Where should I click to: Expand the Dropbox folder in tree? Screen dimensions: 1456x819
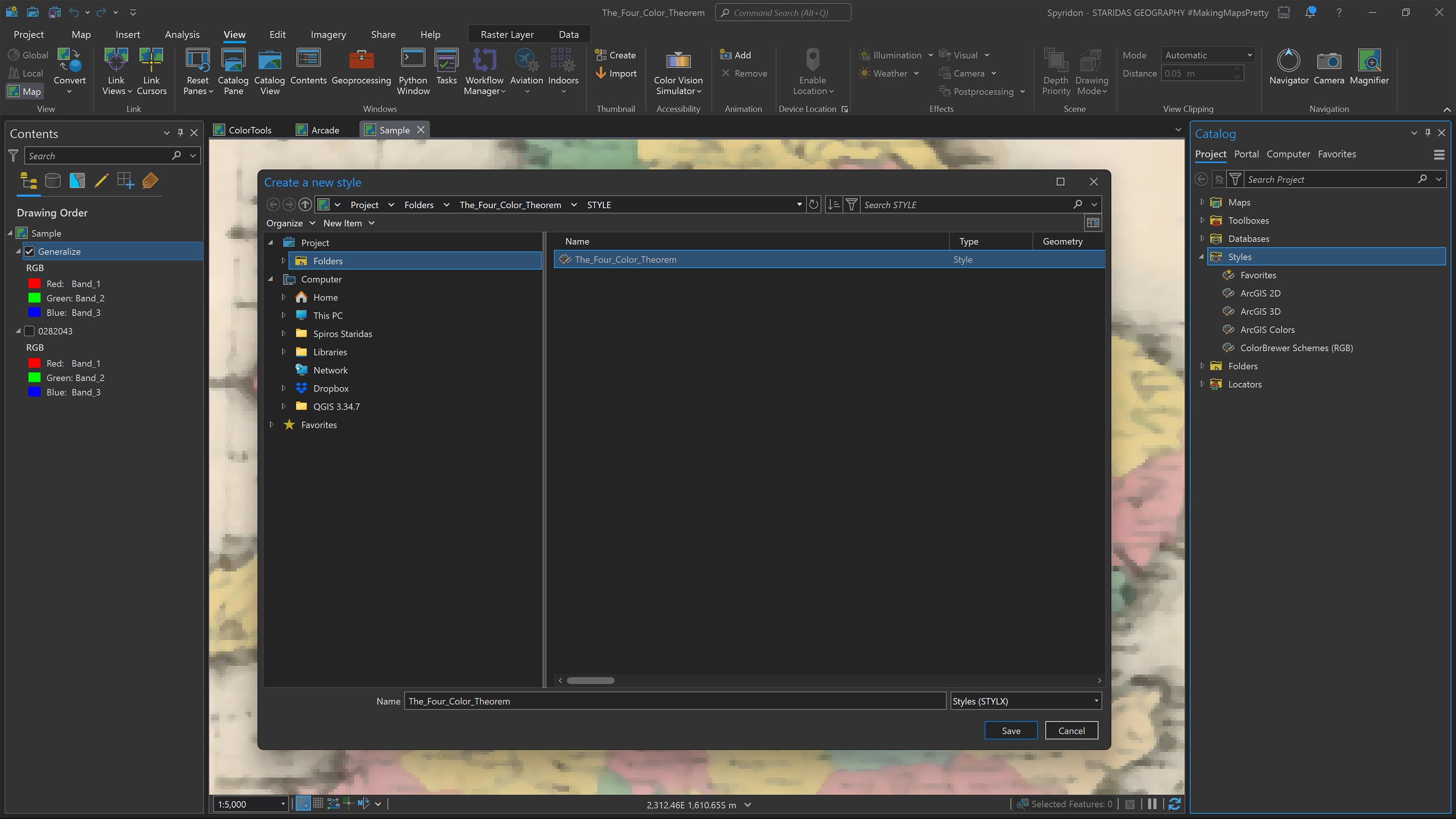tap(284, 388)
